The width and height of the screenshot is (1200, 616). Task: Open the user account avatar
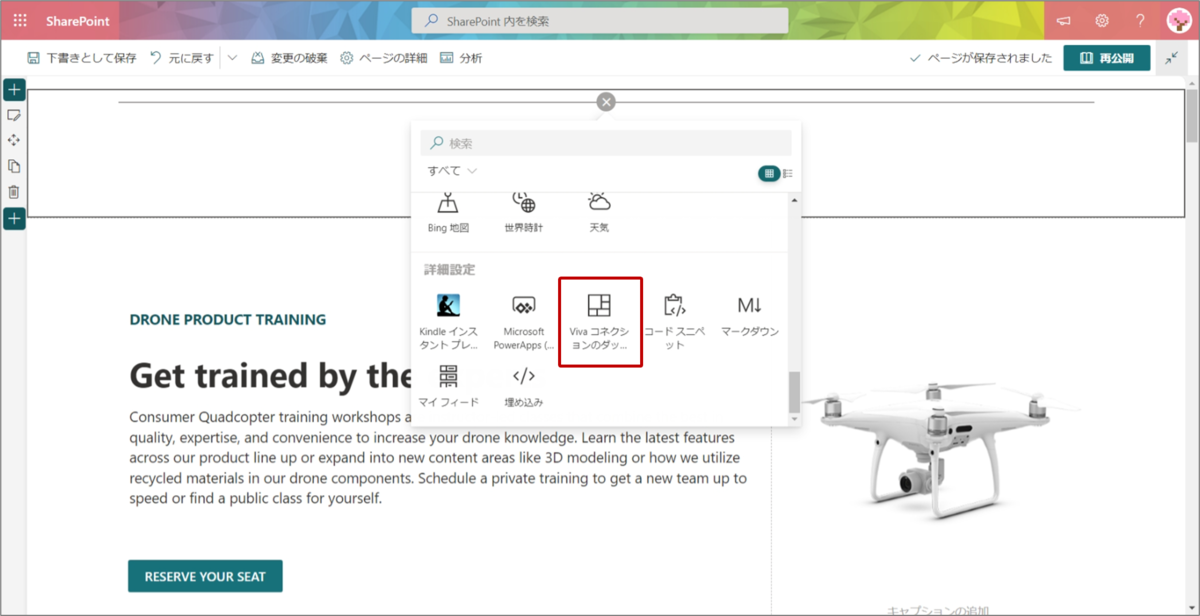pyautogui.click(x=1178, y=20)
